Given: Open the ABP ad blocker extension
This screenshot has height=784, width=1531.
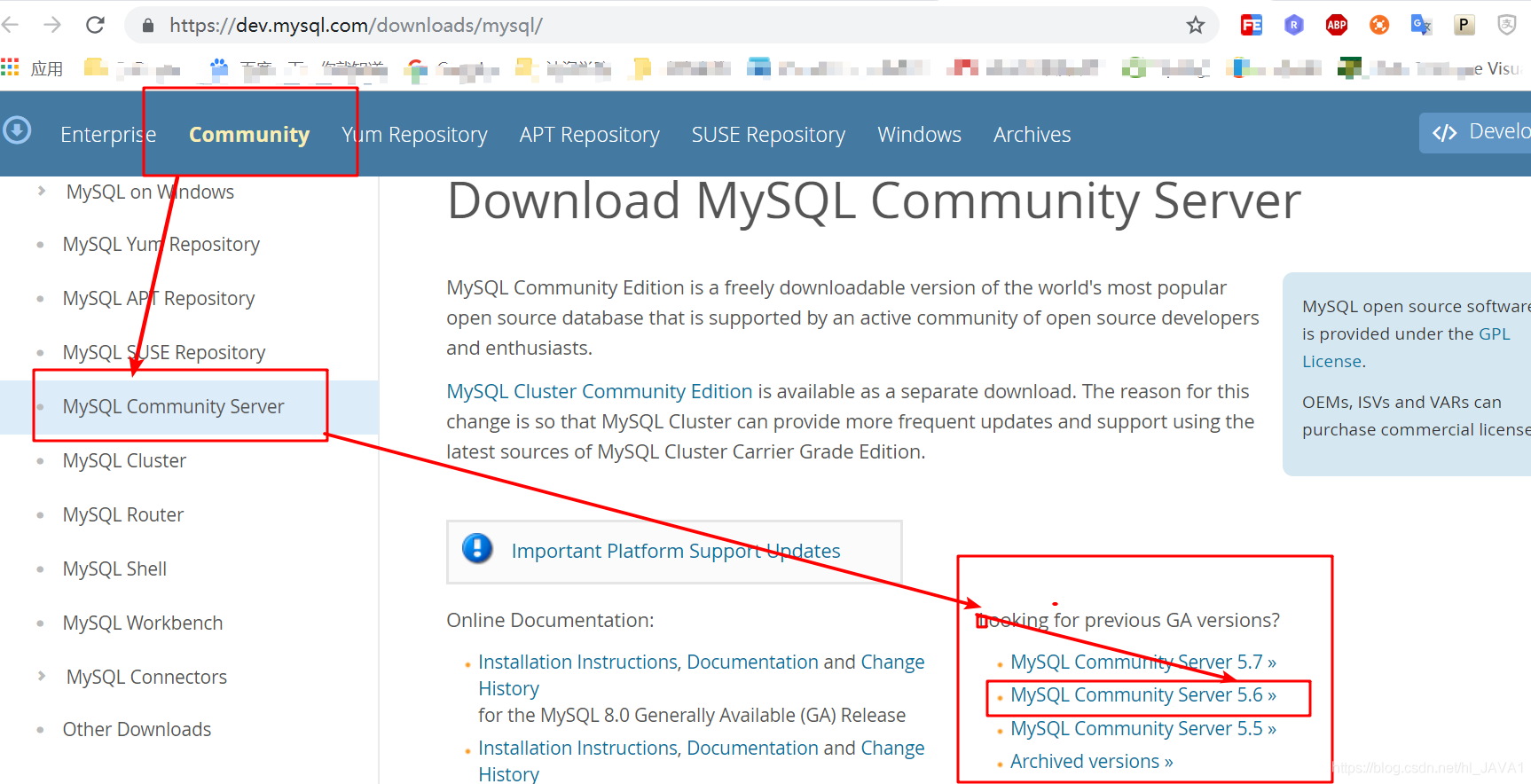Looking at the screenshot, I should click(1337, 25).
